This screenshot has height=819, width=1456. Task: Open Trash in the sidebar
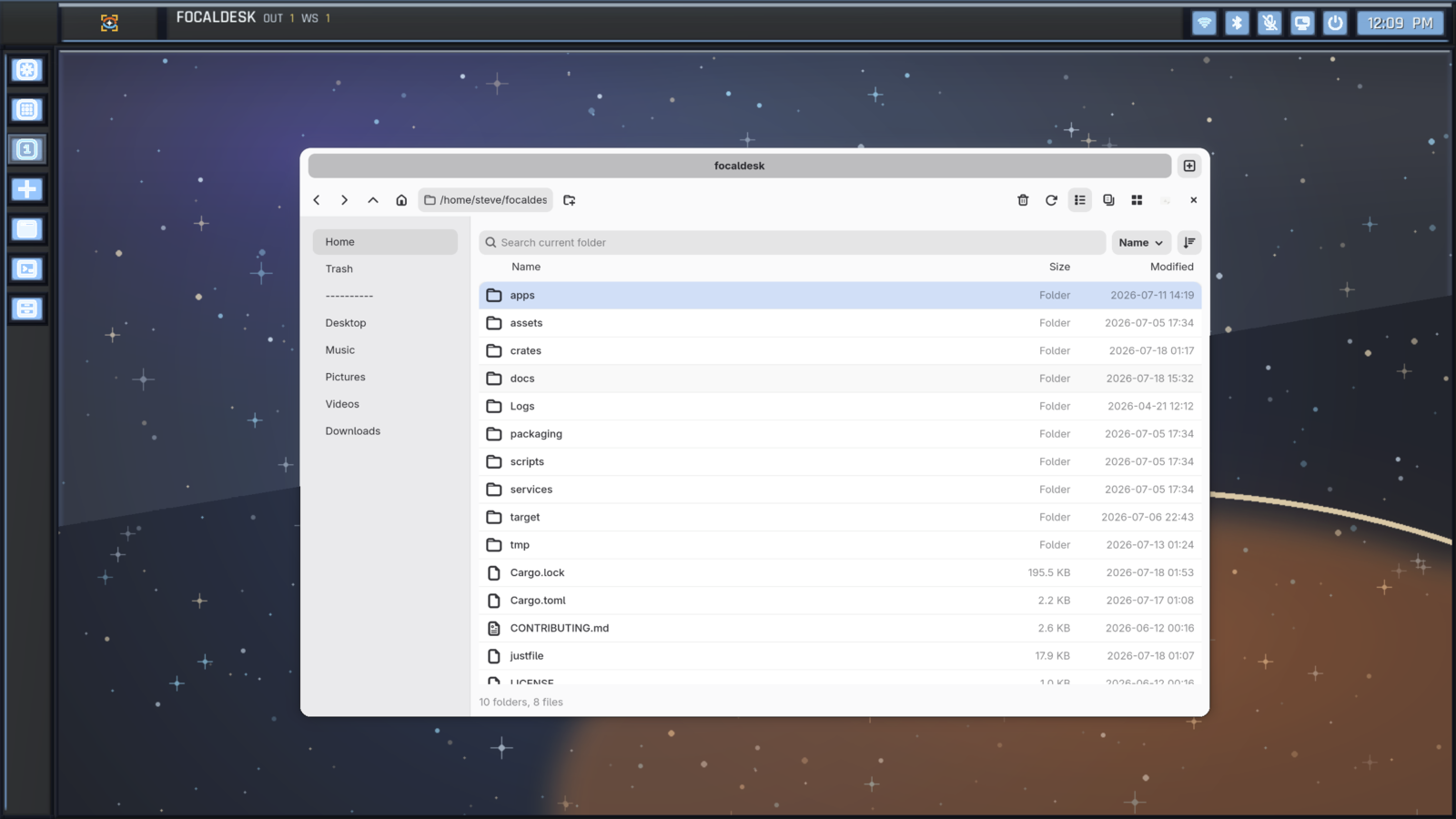click(385, 269)
